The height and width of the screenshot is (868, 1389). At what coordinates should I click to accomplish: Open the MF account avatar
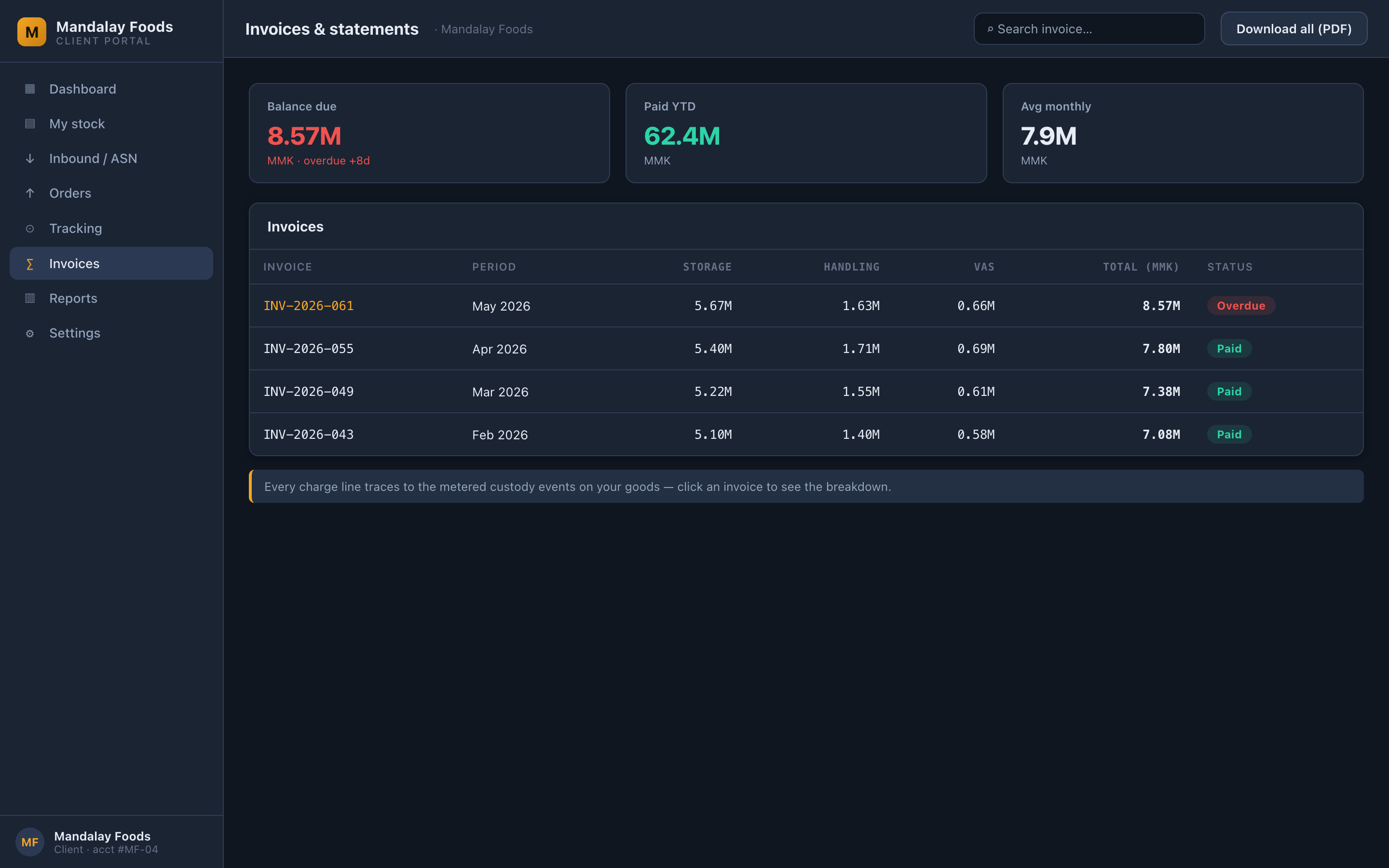coord(30,841)
